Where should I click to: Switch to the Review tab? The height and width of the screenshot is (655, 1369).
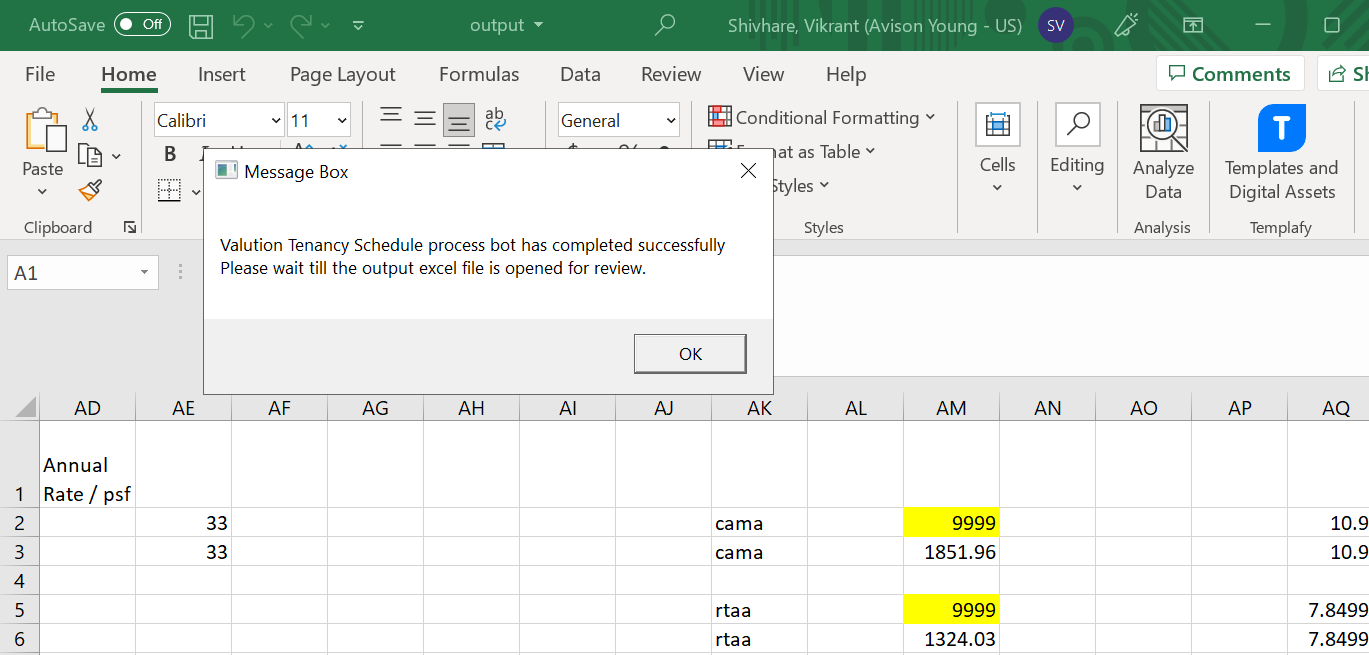point(671,74)
